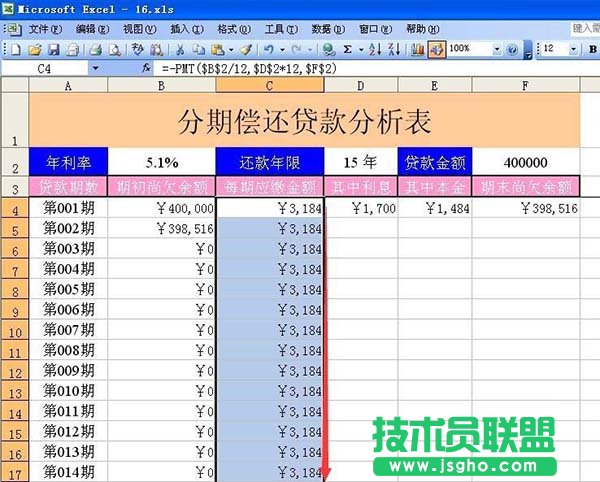The width and height of the screenshot is (600, 482).
Task: Click the Paste clipboard icon
Action: [x=218, y=49]
